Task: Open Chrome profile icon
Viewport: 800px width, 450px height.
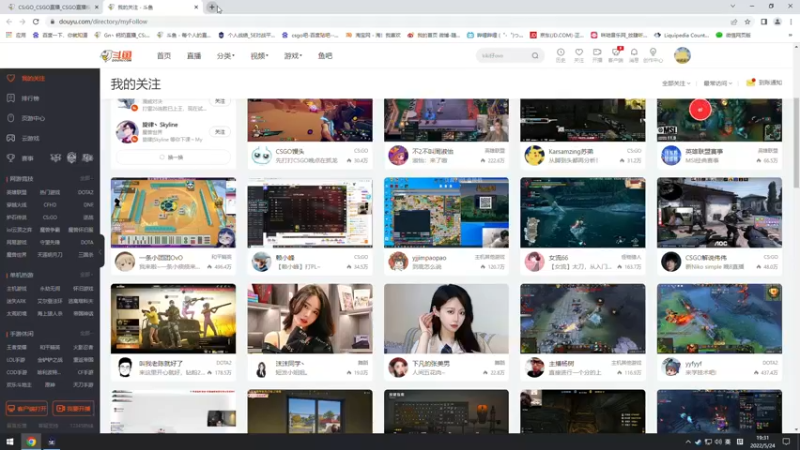Action: [778, 21]
